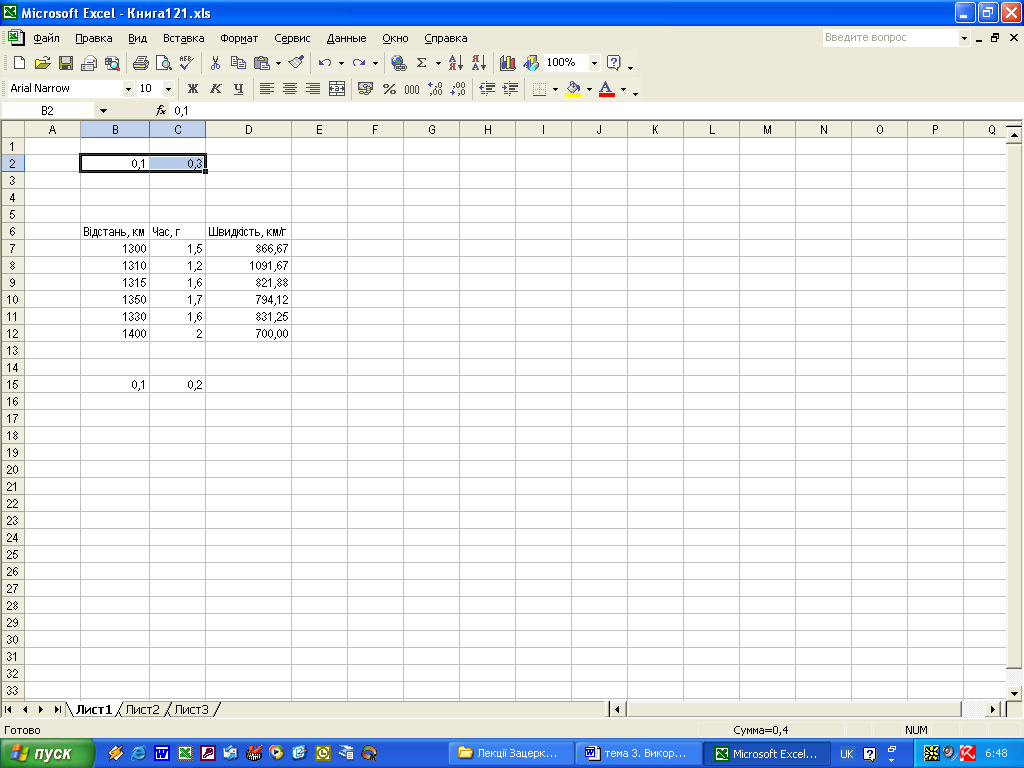The image size is (1024, 768).
Task: Create a new blank workbook
Action: pos(19,63)
